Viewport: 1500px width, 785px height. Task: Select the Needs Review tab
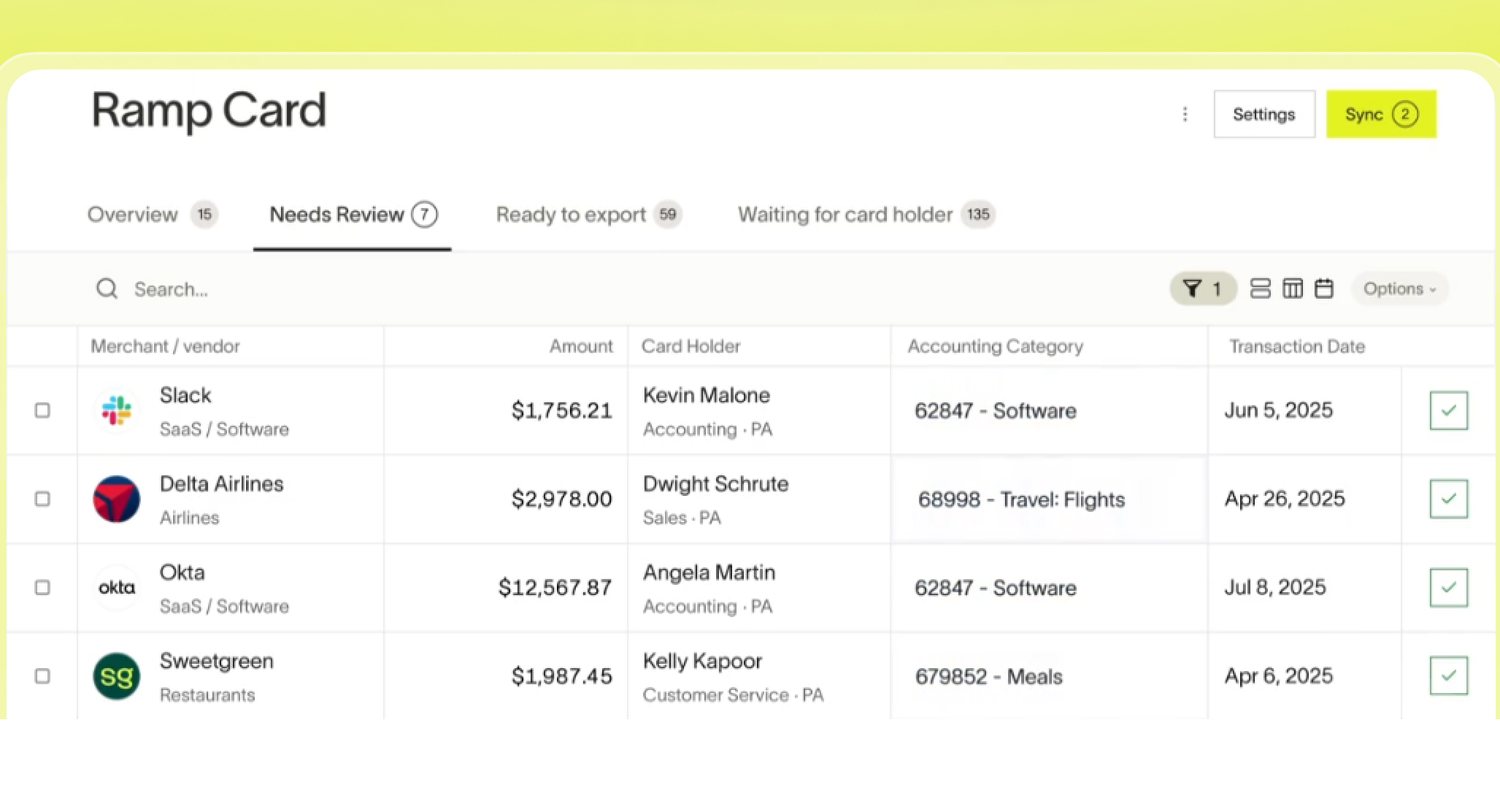click(353, 214)
